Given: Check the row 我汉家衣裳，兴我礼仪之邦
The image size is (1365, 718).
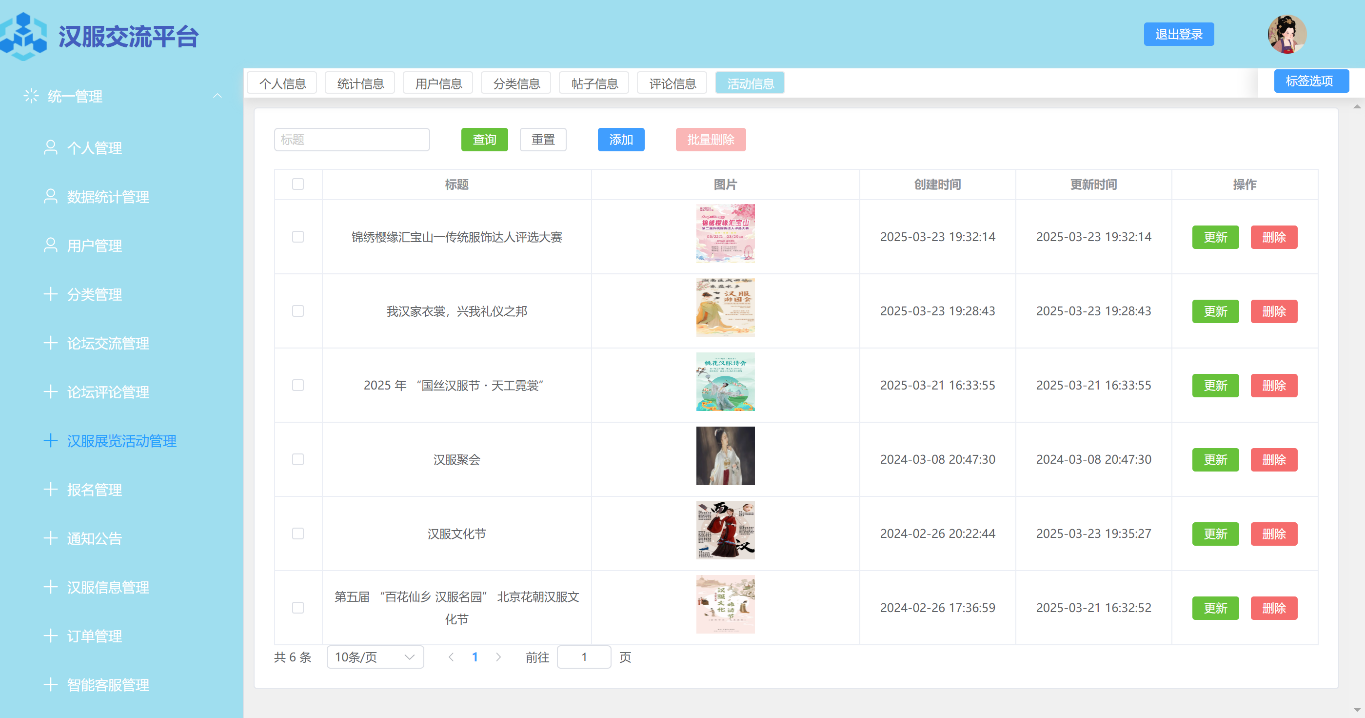Looking at the screenshot, I should pyautogui.click(x=298, y=311).
